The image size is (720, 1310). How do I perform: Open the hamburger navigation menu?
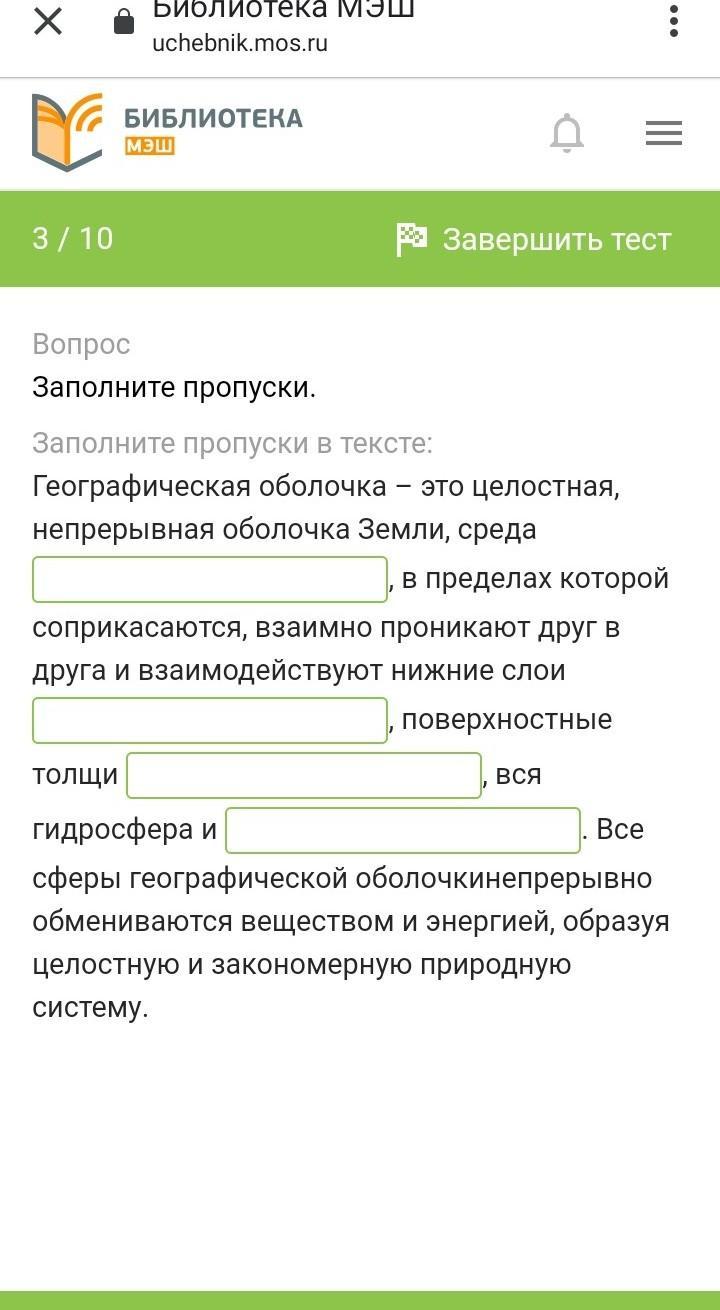664,133
